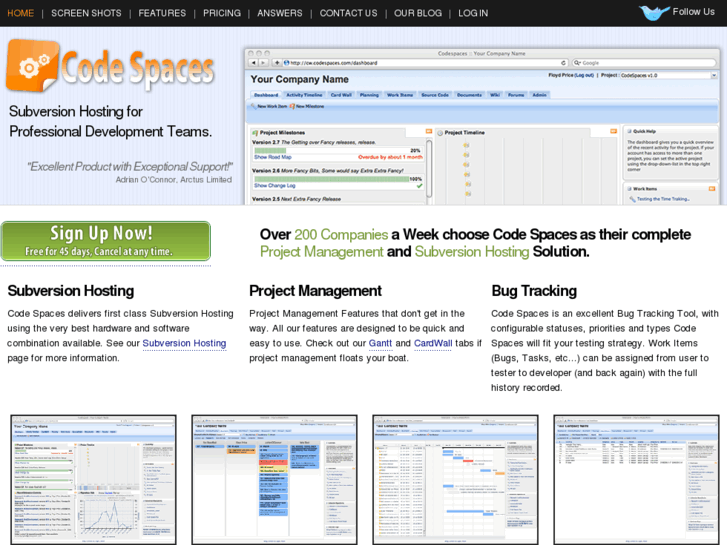This screenshot has width=727, height=545.
Task: Visit OUR BLOG link
Action: (x=418, y=13)
